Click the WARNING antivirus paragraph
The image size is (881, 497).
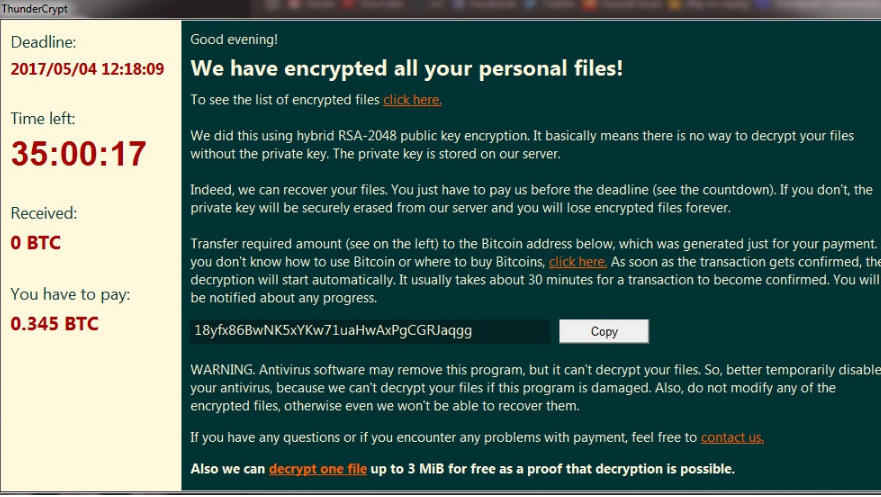coord(528,388)
